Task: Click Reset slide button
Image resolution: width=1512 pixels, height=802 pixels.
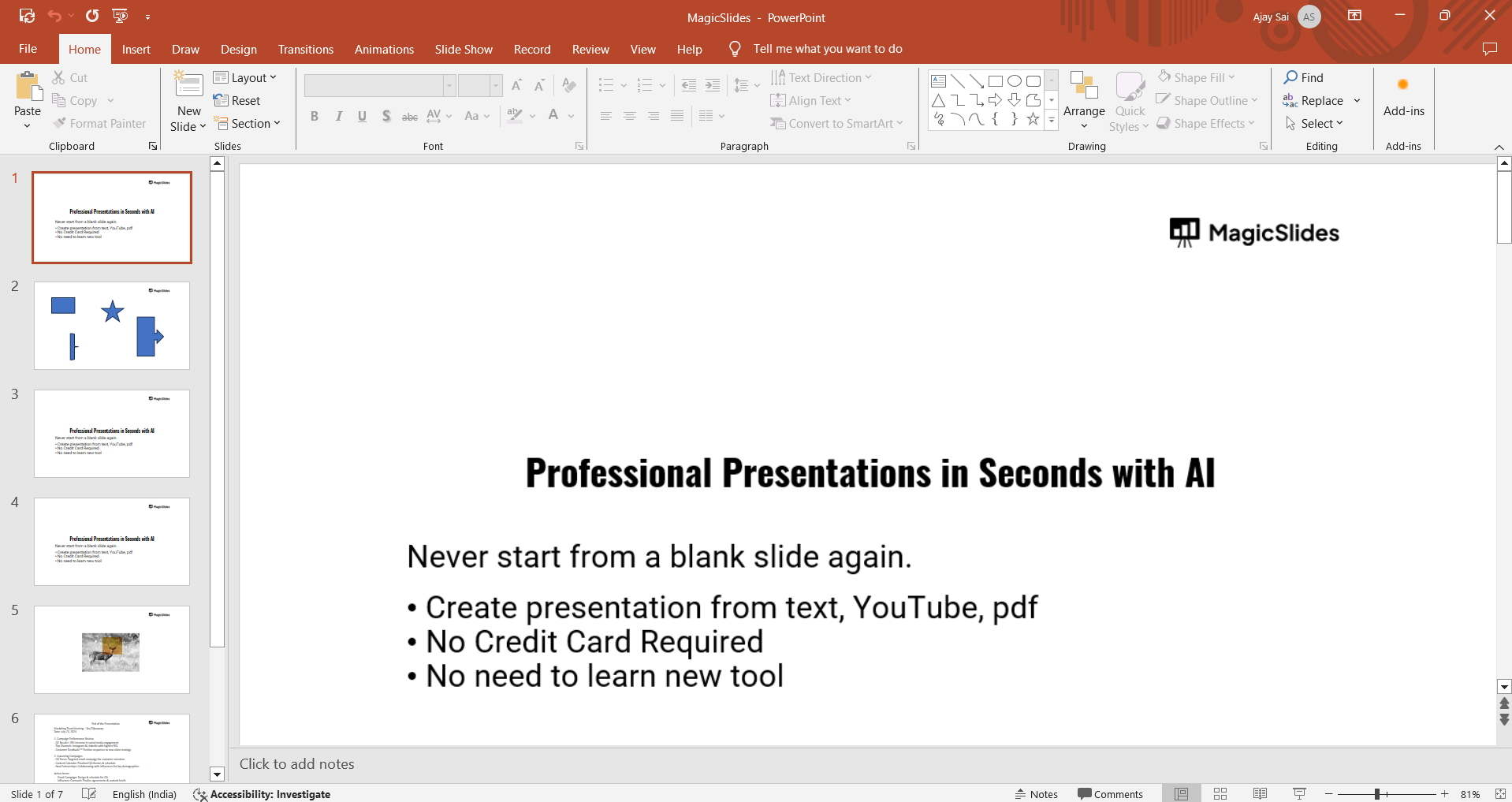Action: tap(237, 101)
